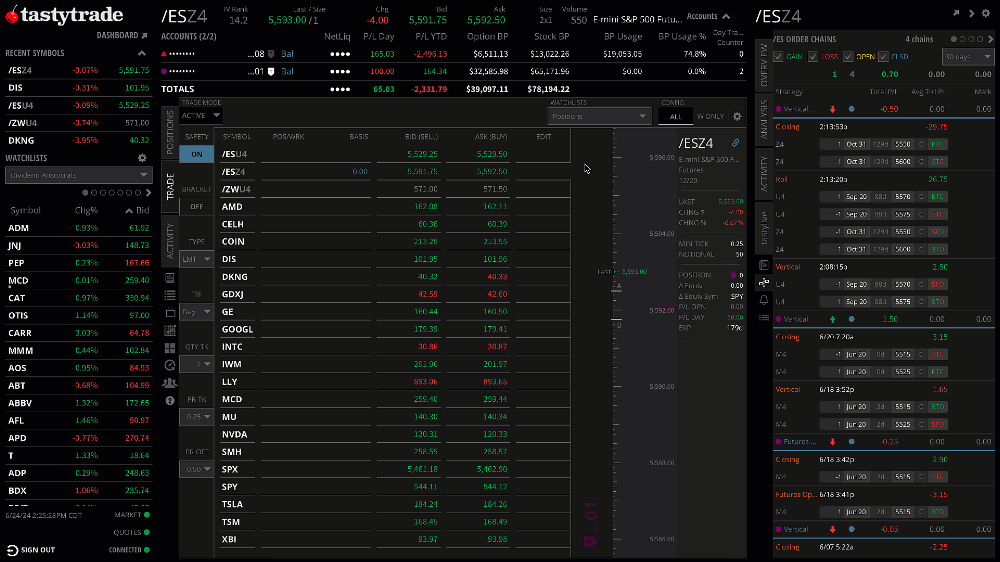Open the Trade Mode ACTIVE dropdown
The height and width of the screenshot is (562, 1000).
pyautogui.click(x=201, y=115)
